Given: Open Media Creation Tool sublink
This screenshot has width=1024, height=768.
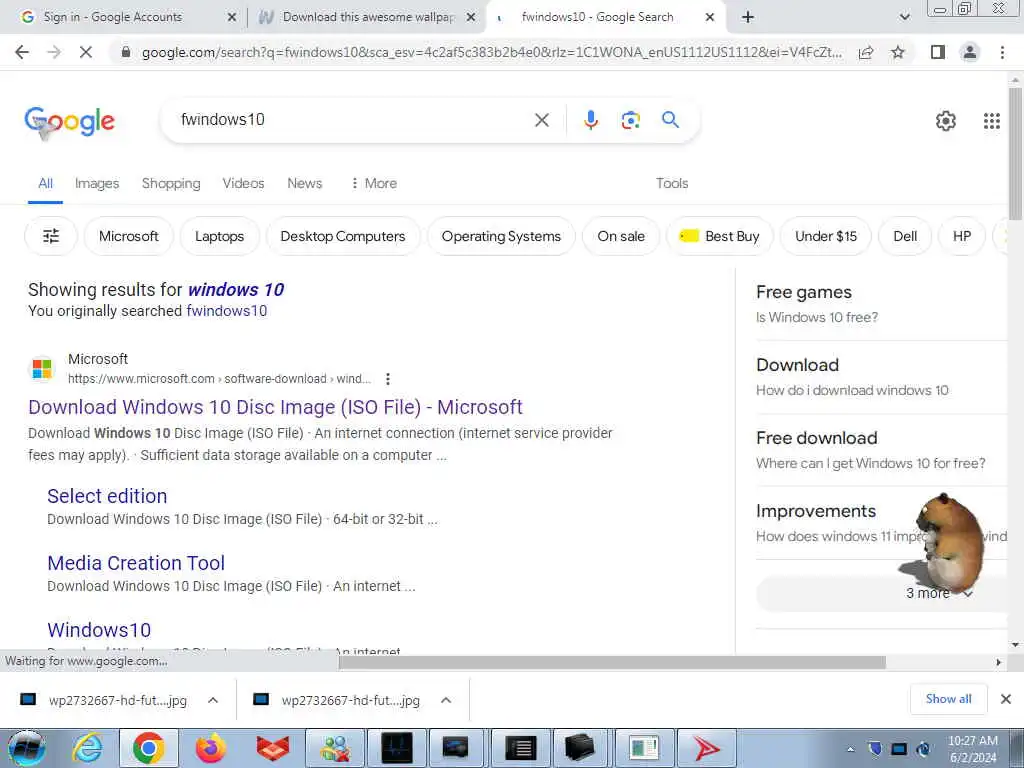Looking at the screenshot, I should 136,563.
